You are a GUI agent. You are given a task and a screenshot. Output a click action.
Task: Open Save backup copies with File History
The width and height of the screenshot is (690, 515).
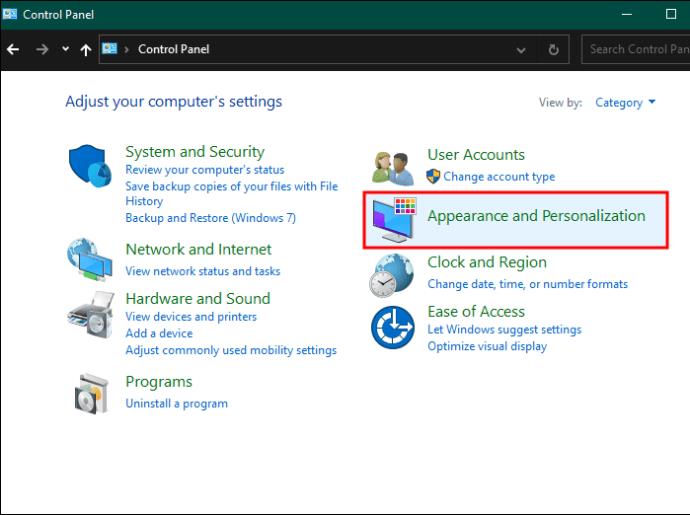pos(231,194)
